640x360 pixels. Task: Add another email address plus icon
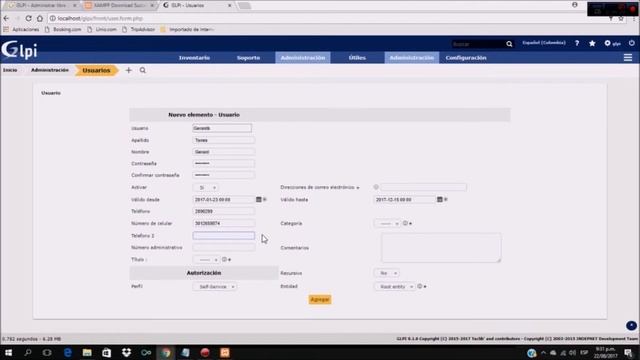click(358, 188)
